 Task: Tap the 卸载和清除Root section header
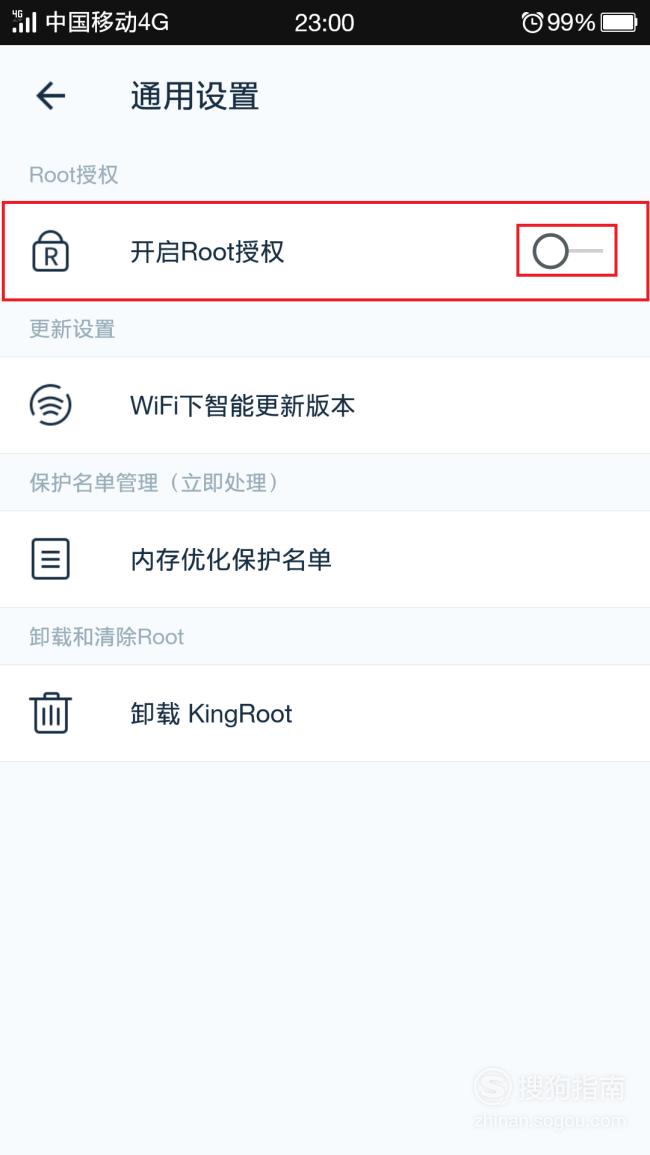(107, 636)
